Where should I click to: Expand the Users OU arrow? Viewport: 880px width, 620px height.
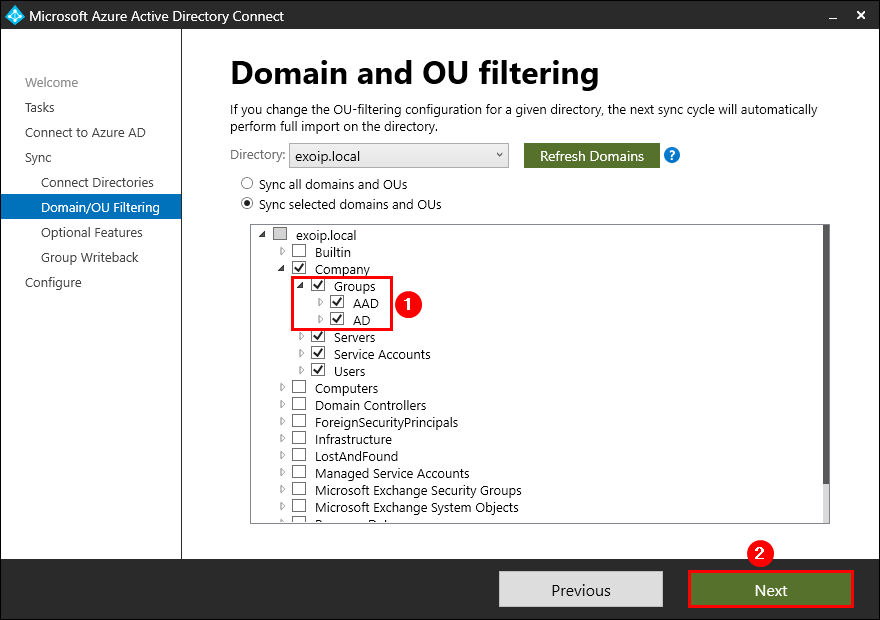(x=302, y=371)
